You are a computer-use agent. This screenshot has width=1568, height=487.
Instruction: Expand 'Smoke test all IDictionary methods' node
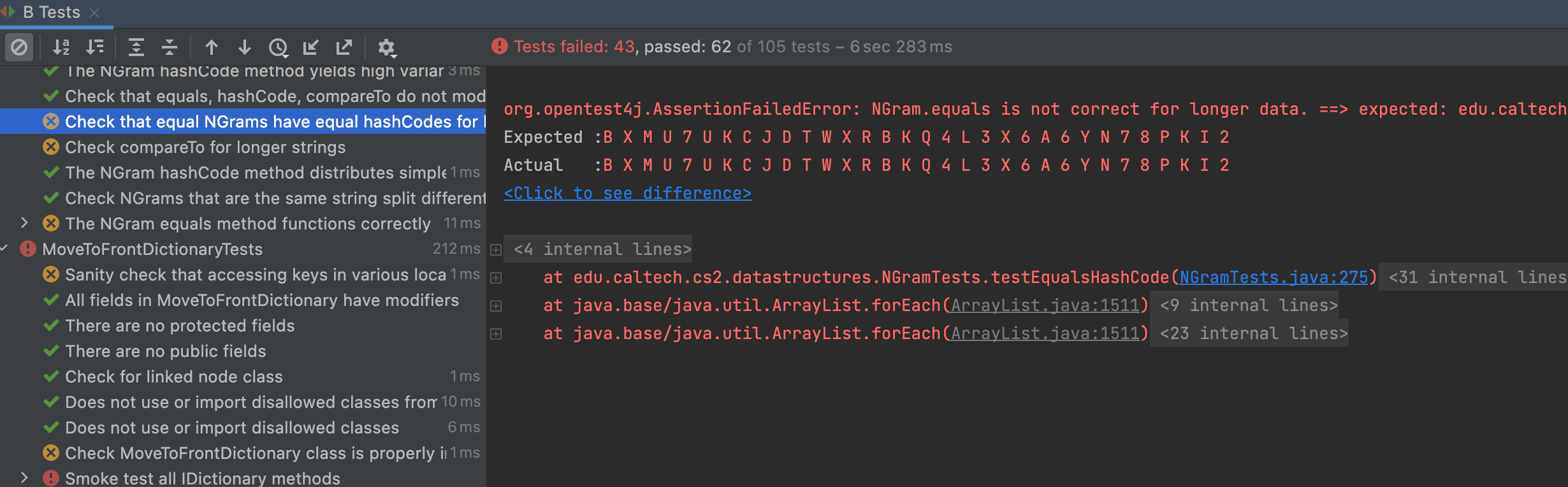pos(24,478)
